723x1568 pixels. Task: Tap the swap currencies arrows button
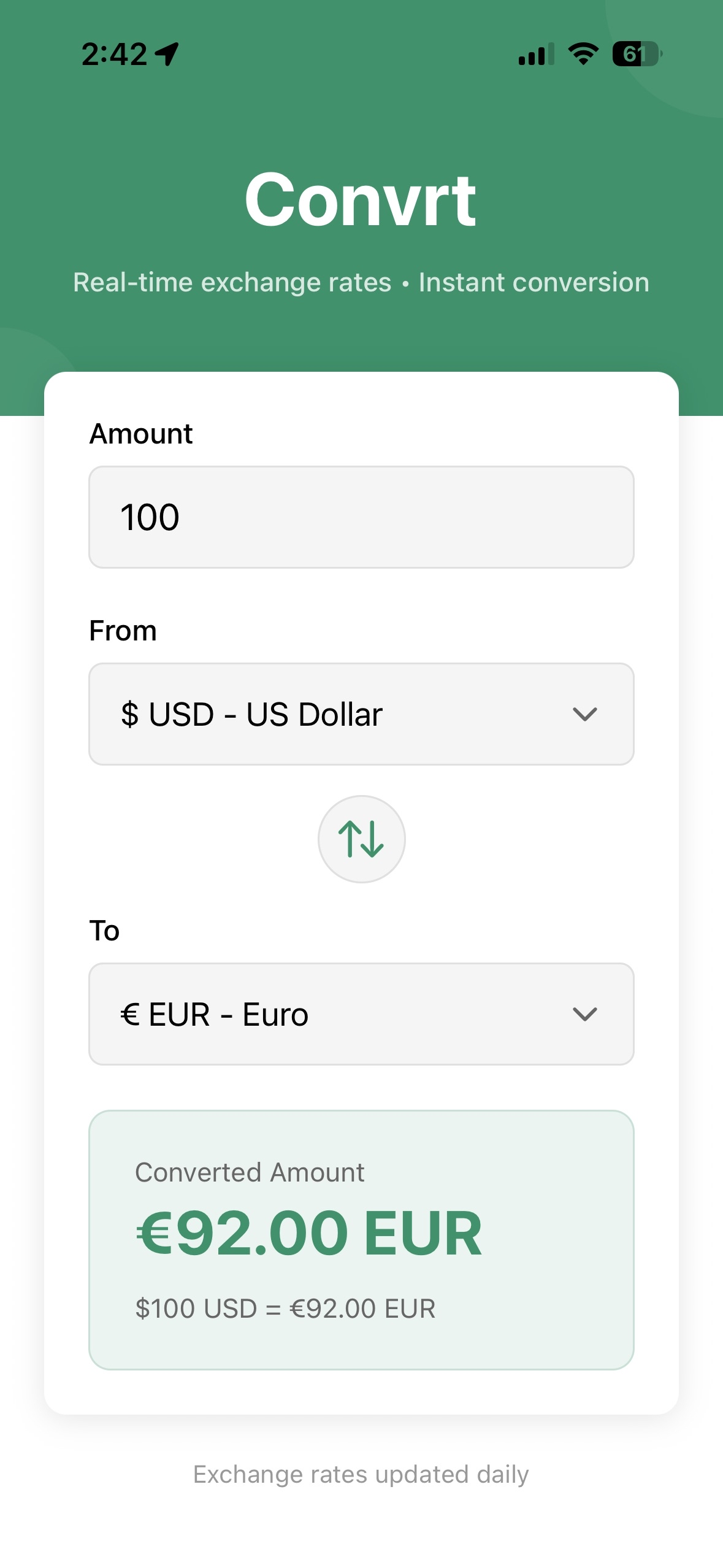point(361,839)
